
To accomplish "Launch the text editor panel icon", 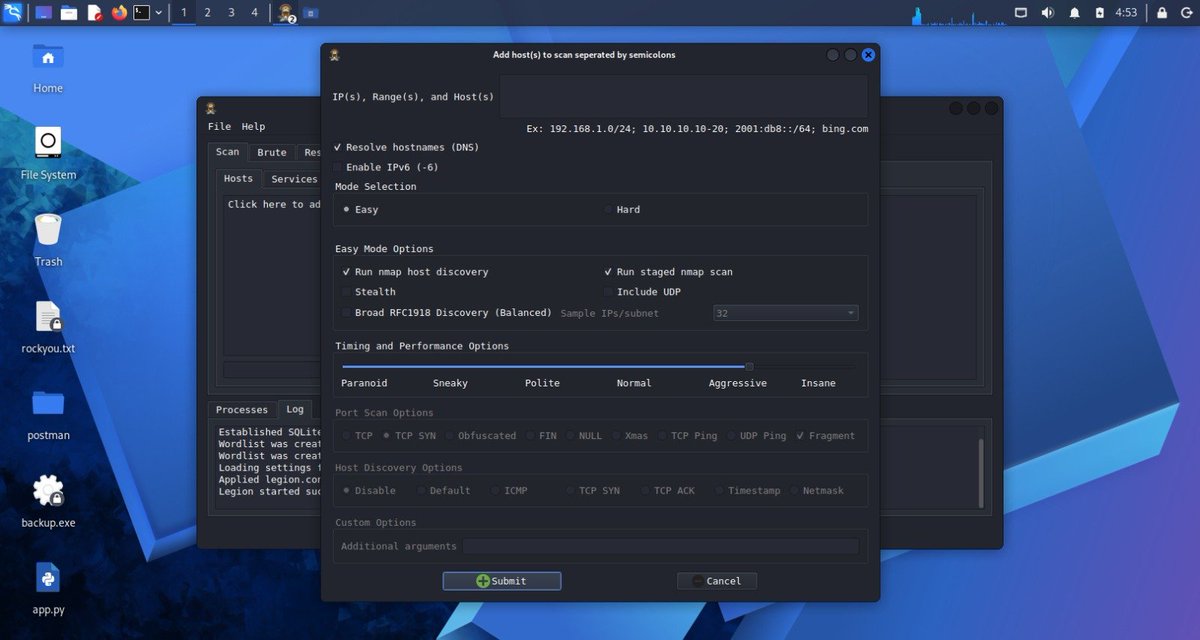I will click(95, 13).
